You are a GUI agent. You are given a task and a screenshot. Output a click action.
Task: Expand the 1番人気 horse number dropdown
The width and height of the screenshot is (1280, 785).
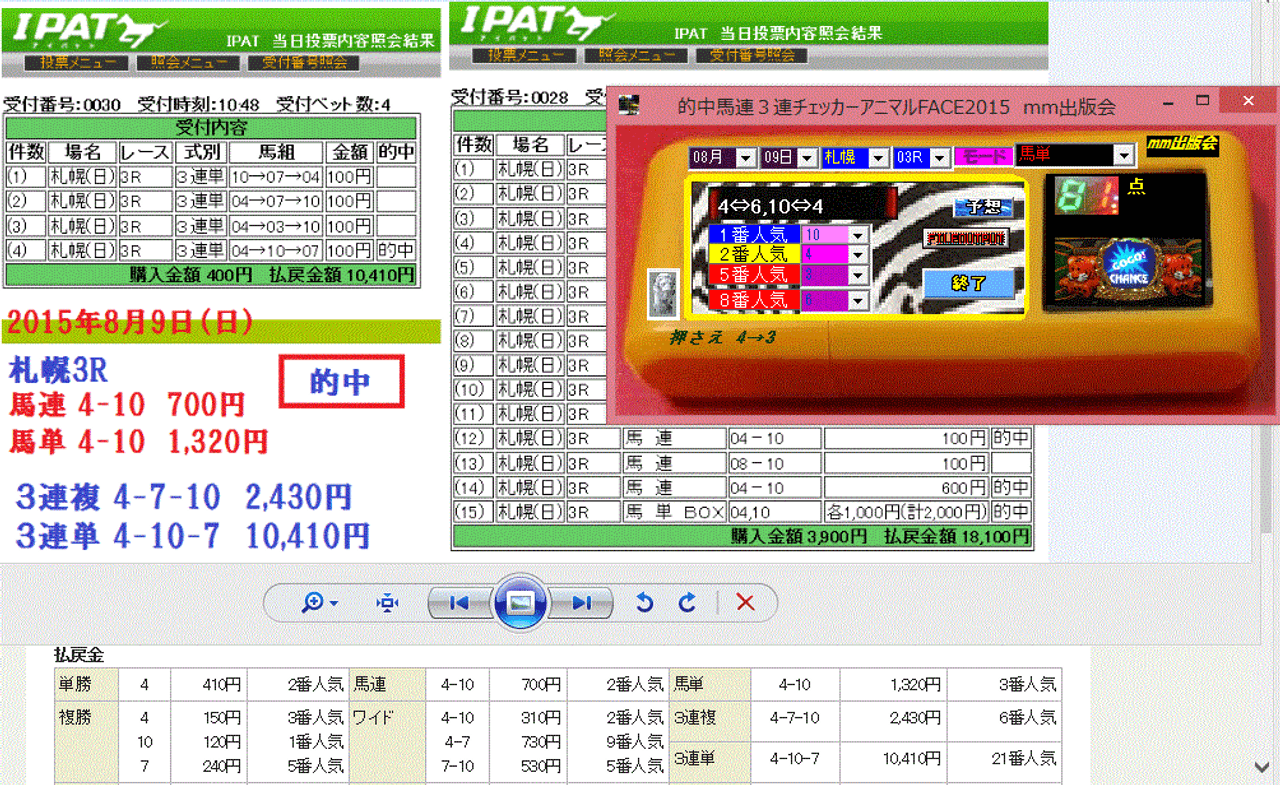pos(858,235)
